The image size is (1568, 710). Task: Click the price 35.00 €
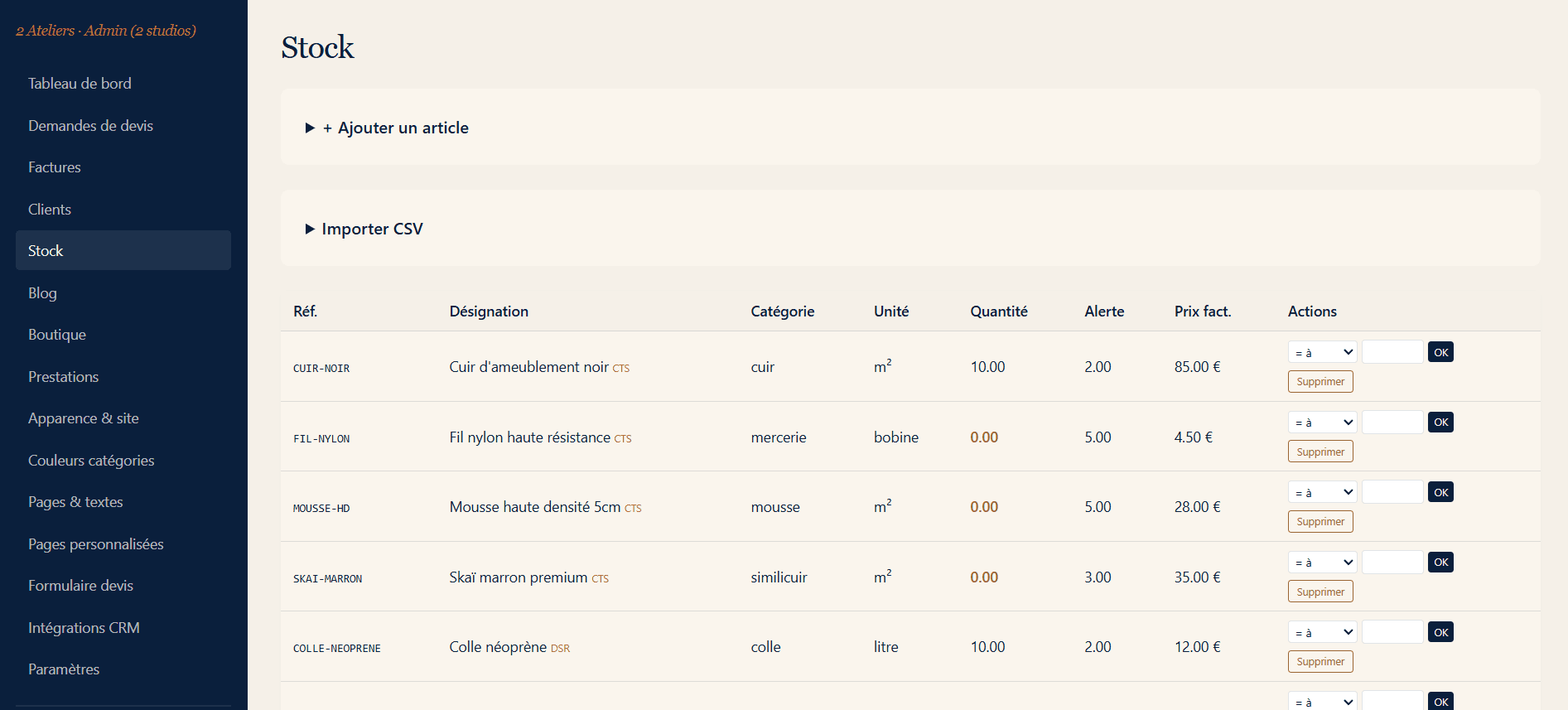click(1198, 577)
